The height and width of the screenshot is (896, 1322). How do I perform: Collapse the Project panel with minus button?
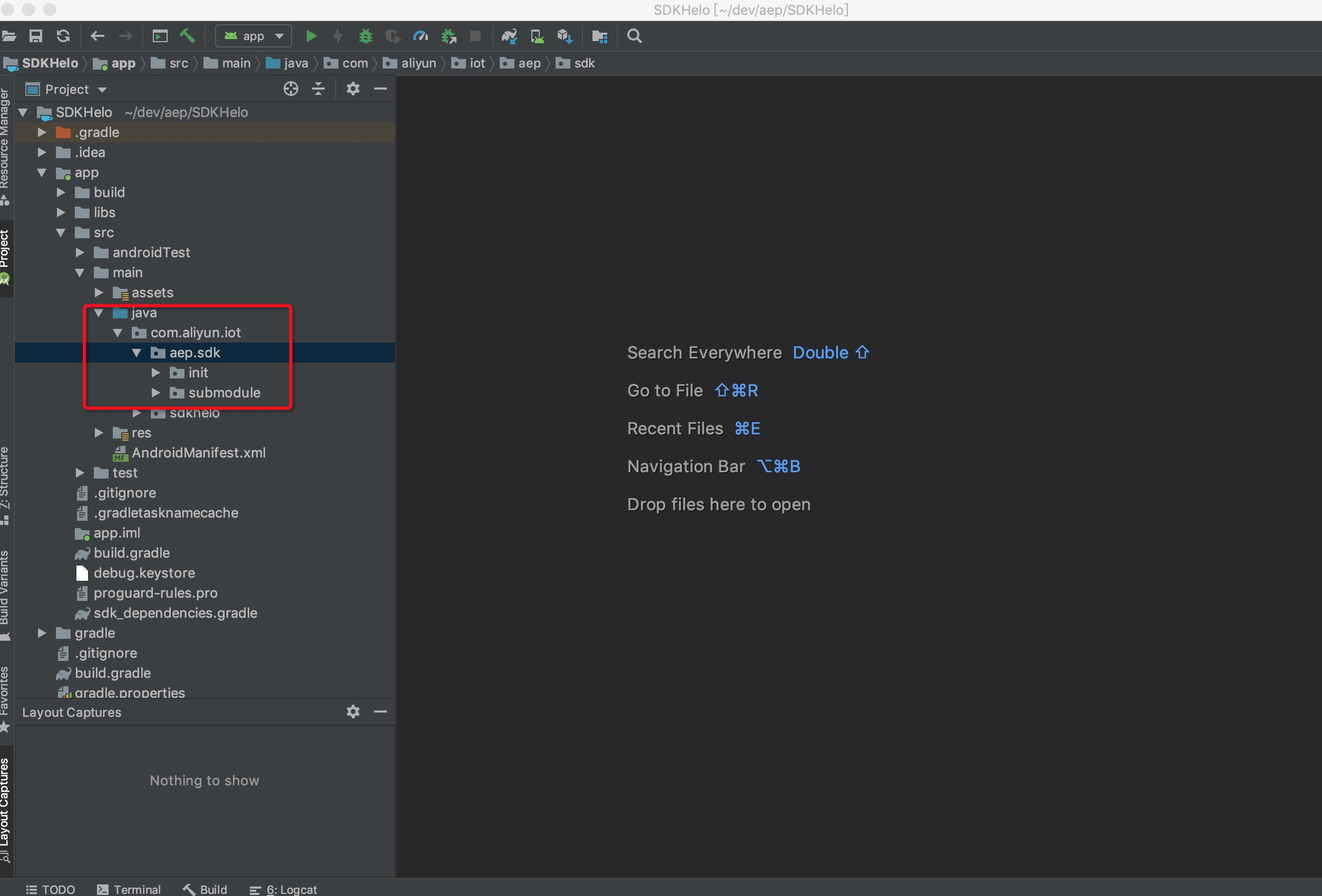[381, 90]
